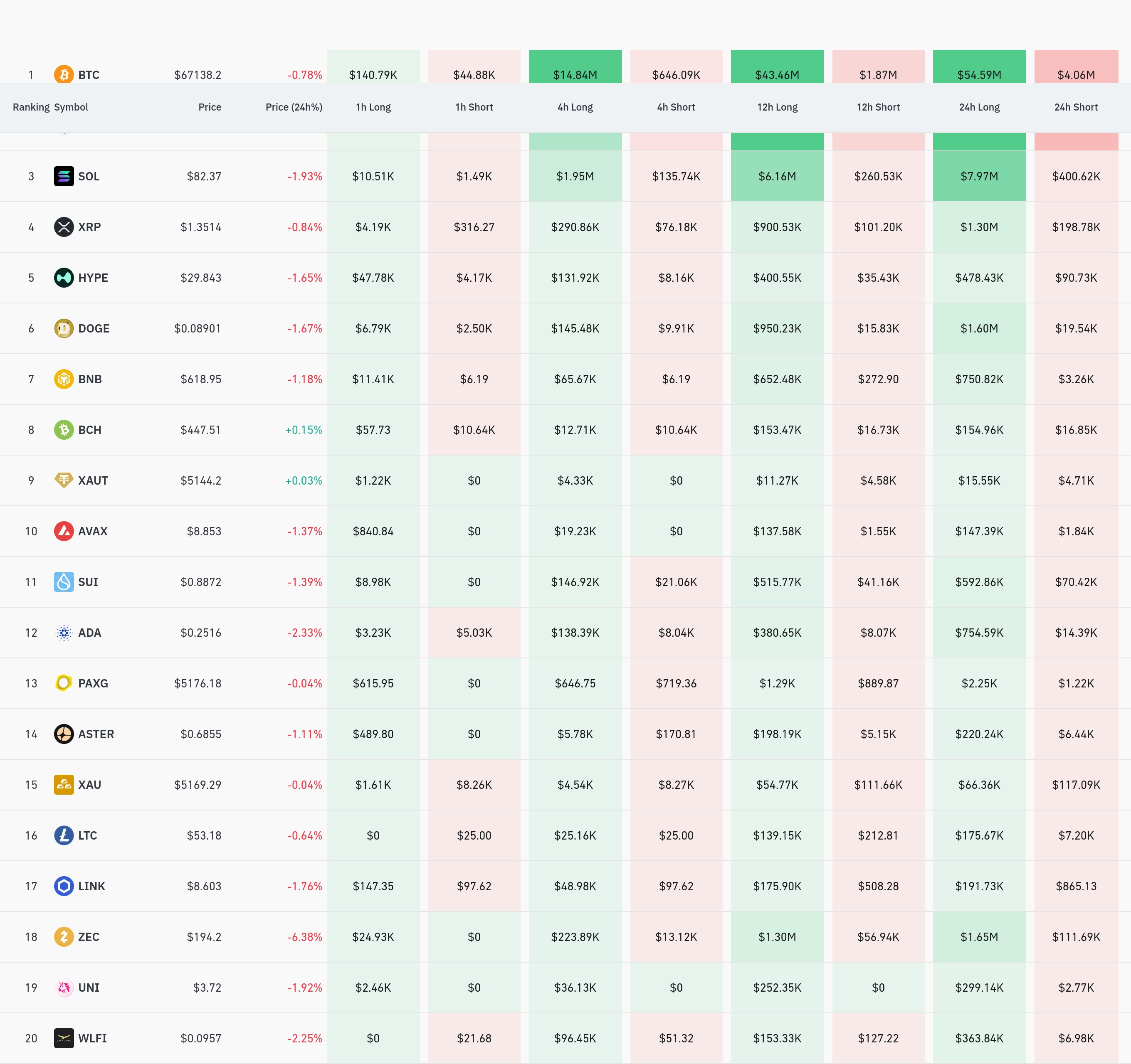The width and height of the screenshot is (1131, 1064).
Task: Open the WLFI symbol link
Action: coord(92,1038)
